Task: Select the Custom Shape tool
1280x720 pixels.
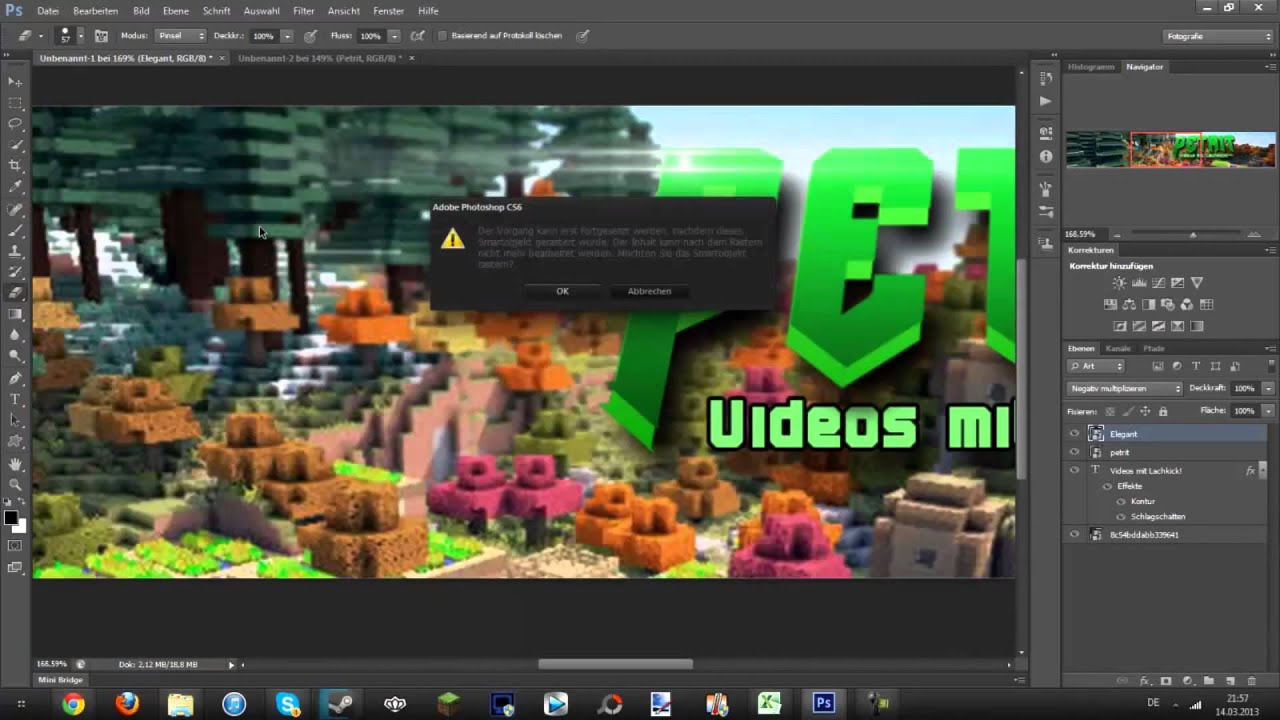Action: [15, 443]
